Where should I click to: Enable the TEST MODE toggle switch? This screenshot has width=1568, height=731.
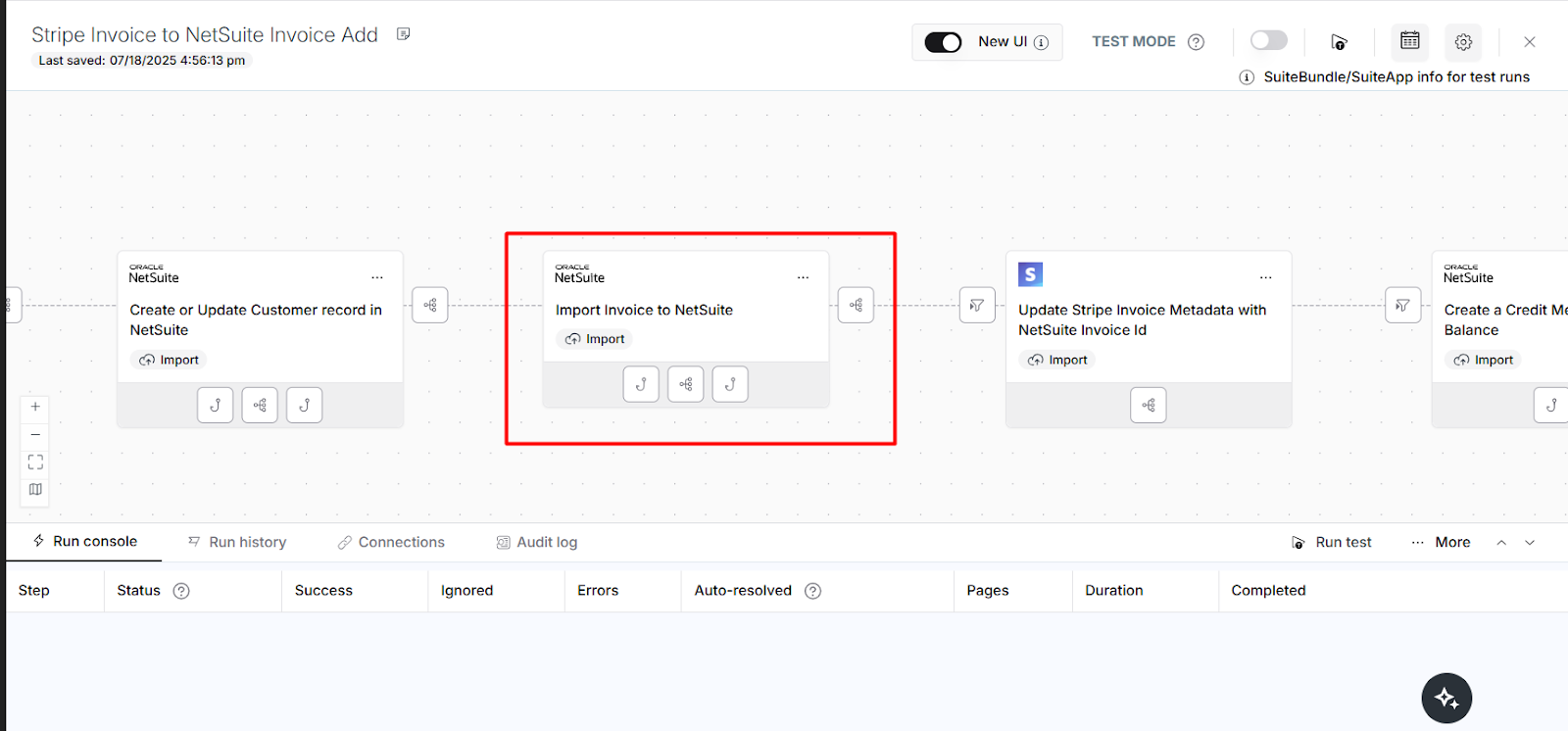click(1269, 40)
